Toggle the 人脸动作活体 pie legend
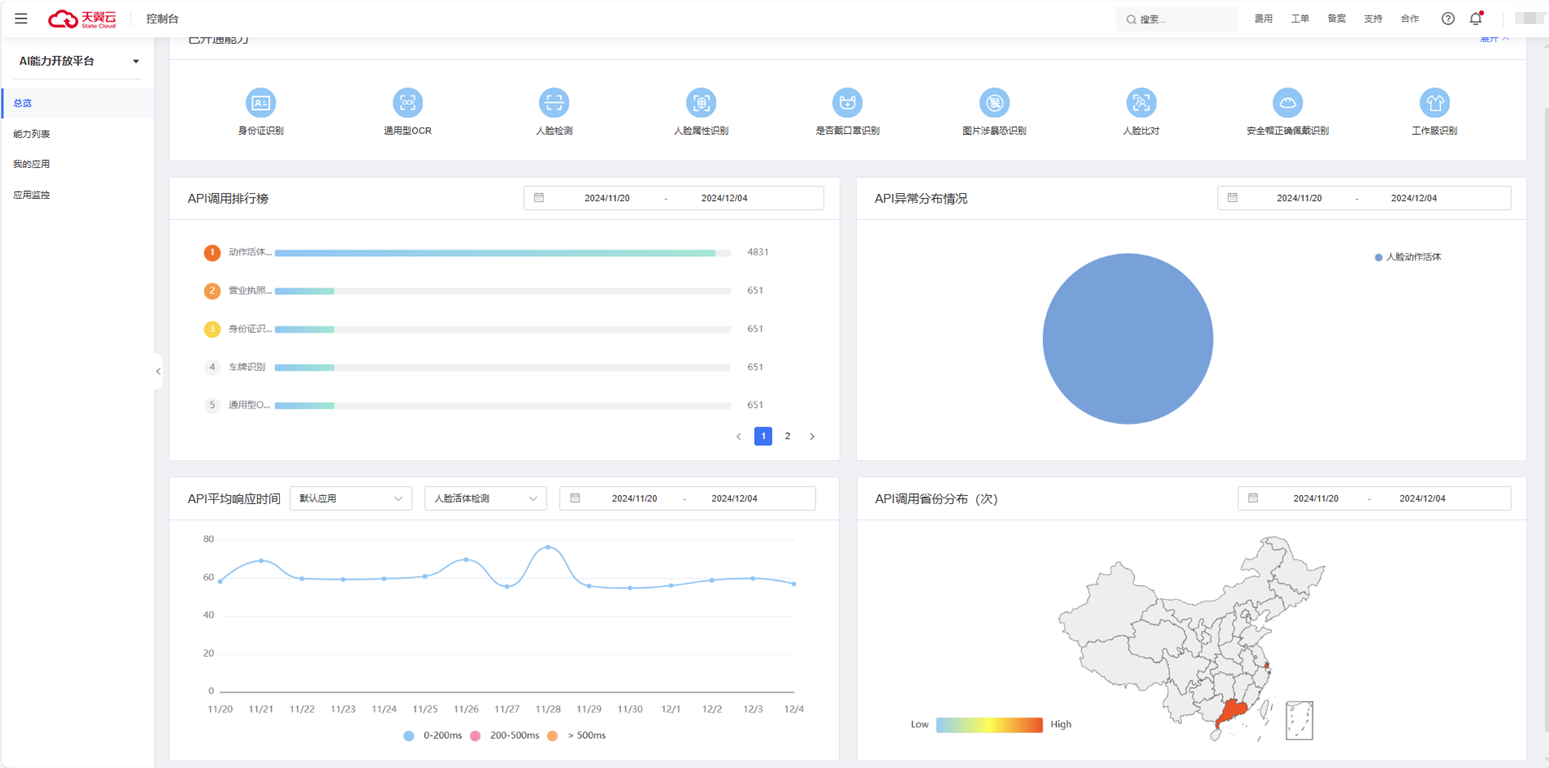 1408,257
